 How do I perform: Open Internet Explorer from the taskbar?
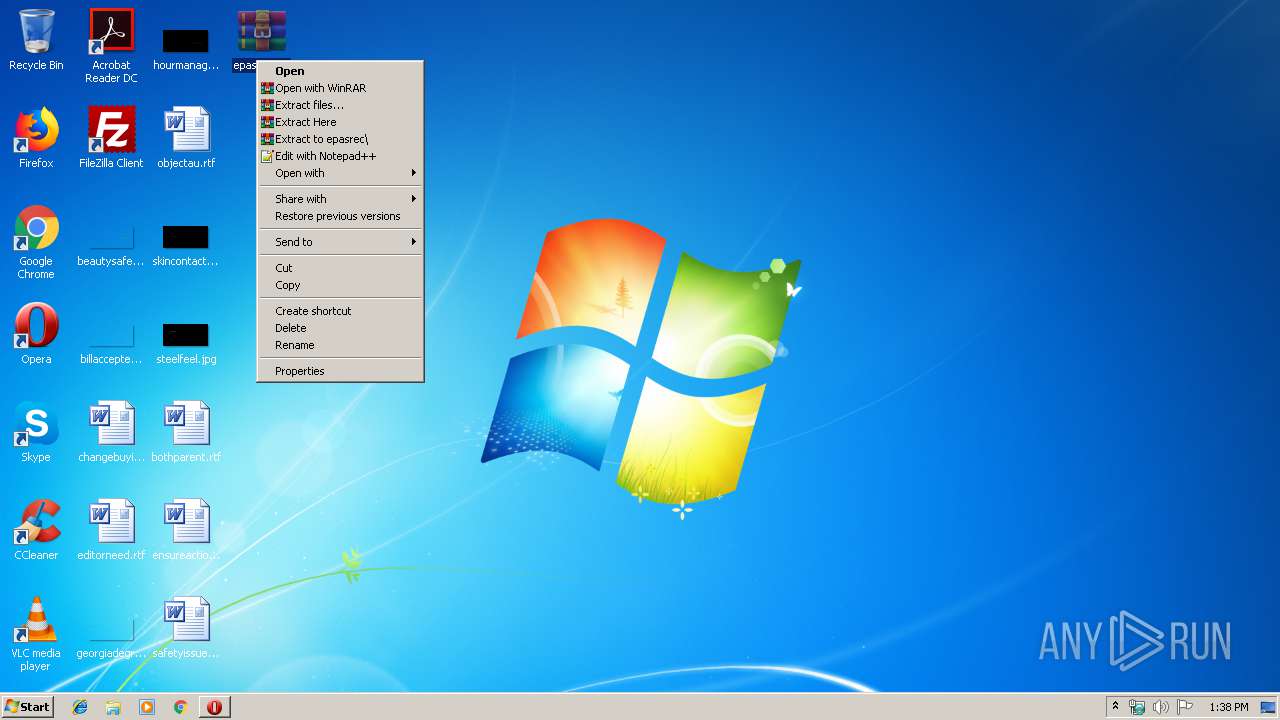pyautogui.click(x=80, y=707)
